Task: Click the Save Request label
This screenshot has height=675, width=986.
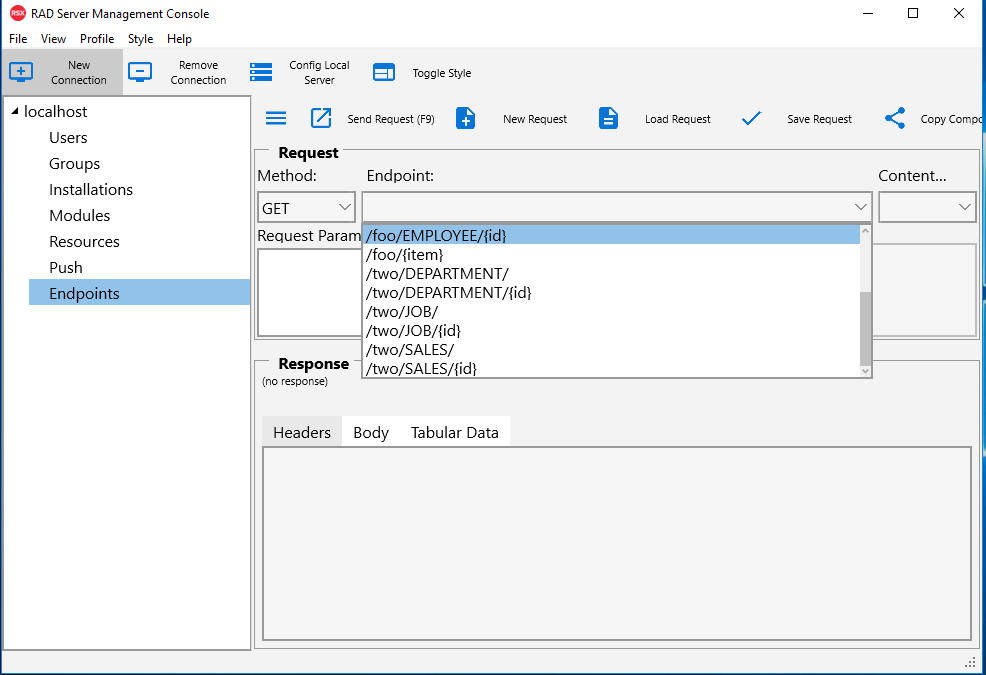Action: tap(819, 119)
